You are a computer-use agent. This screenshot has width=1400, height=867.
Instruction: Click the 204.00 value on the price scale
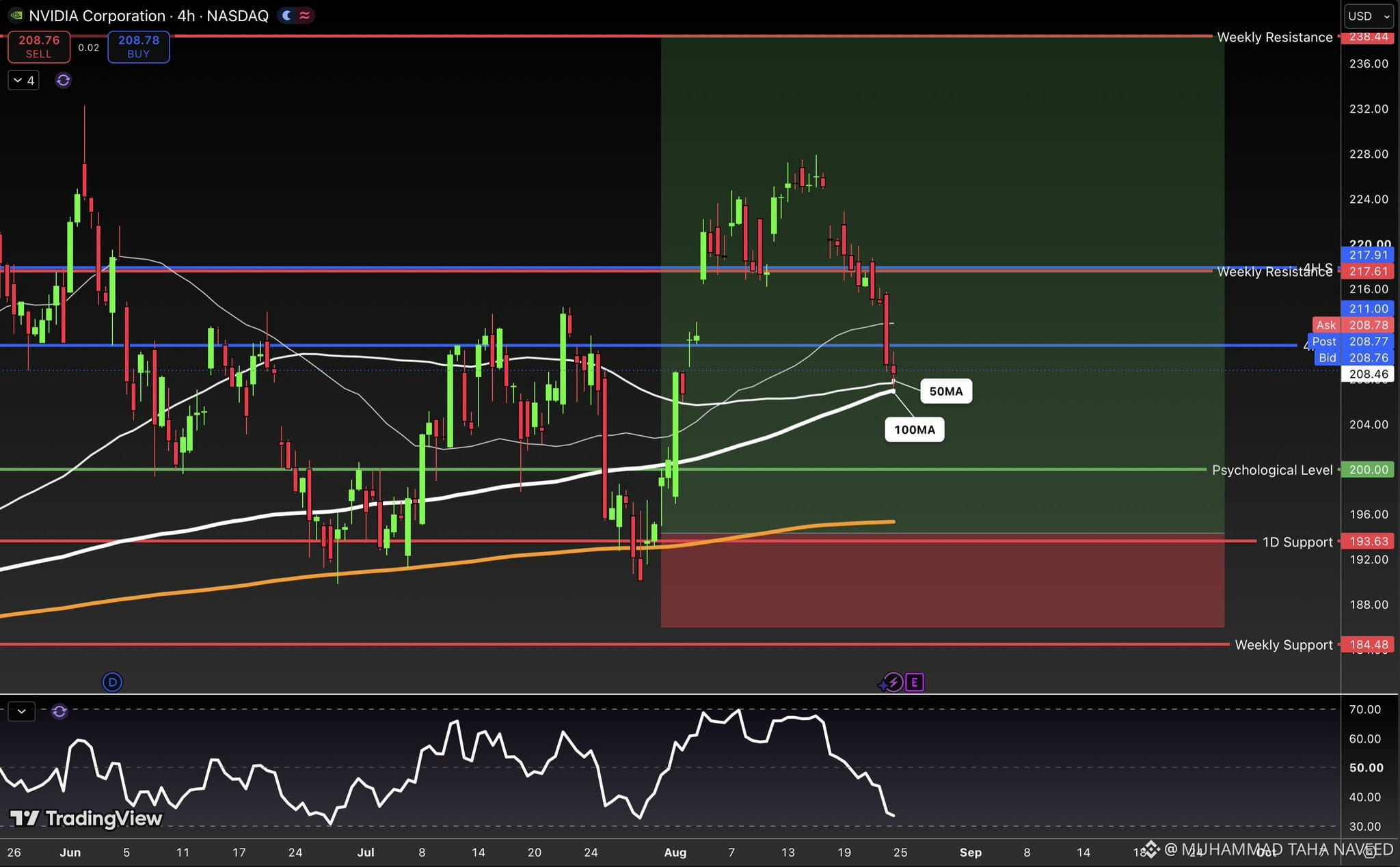click(1369, 424)
